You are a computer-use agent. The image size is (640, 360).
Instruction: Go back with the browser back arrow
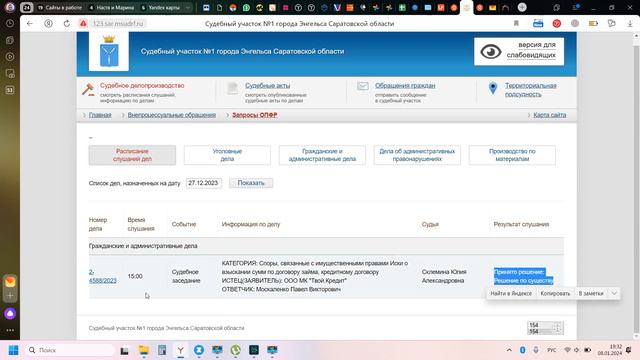coord(29,24)
